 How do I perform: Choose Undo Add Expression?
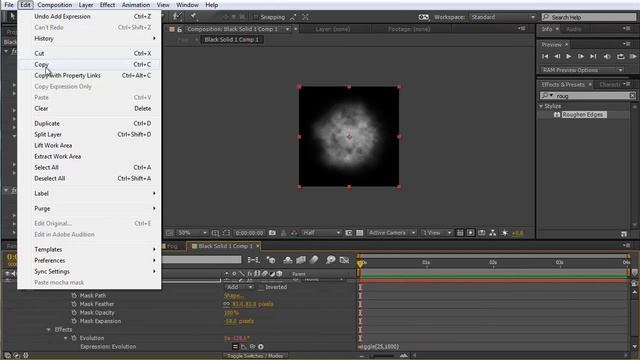(x=89, y=16)
